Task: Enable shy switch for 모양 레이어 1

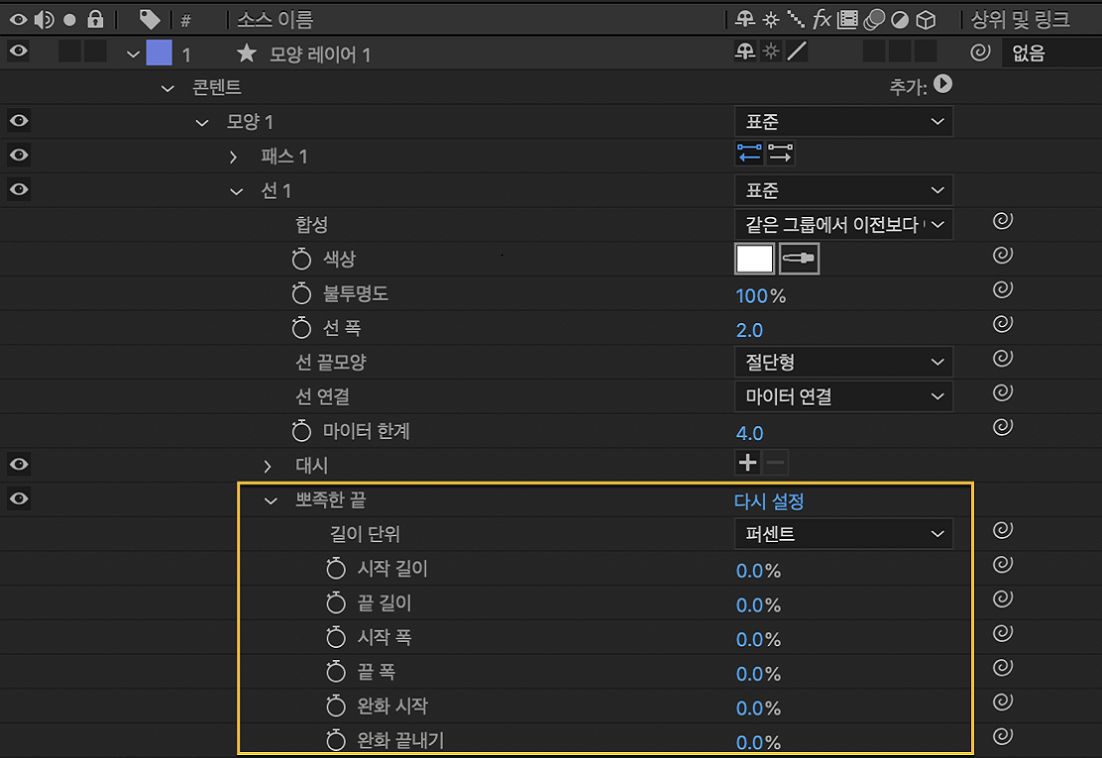Action: [745, 52]
